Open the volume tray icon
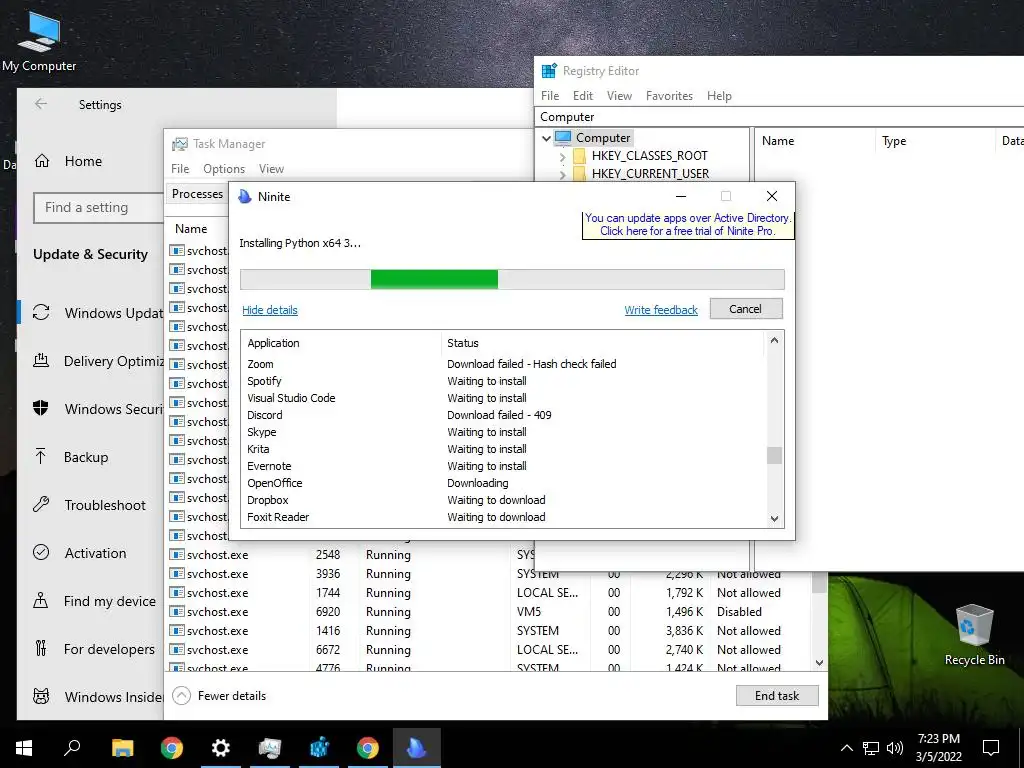The height and width of the screenshot is (768, 1024). [x=895, y=748]
